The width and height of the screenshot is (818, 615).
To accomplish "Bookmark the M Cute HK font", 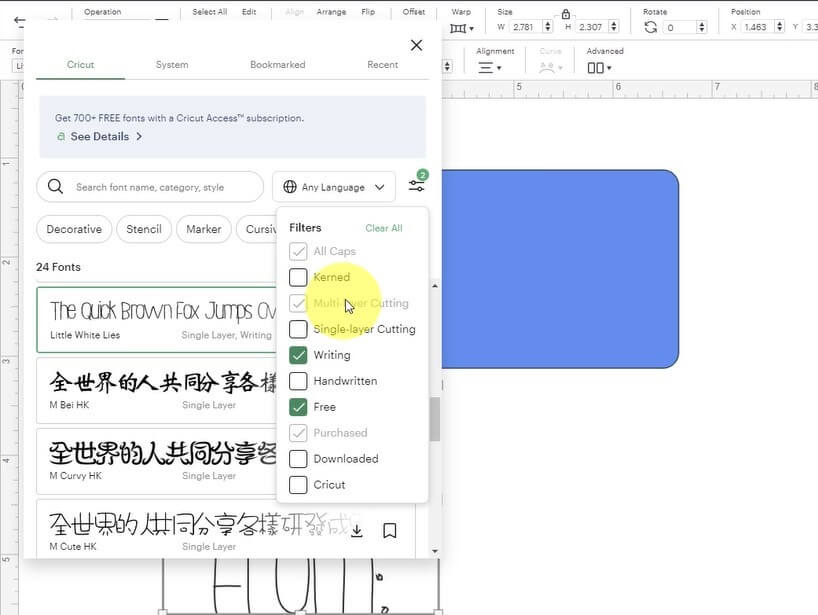I will [x=390, y=531].
